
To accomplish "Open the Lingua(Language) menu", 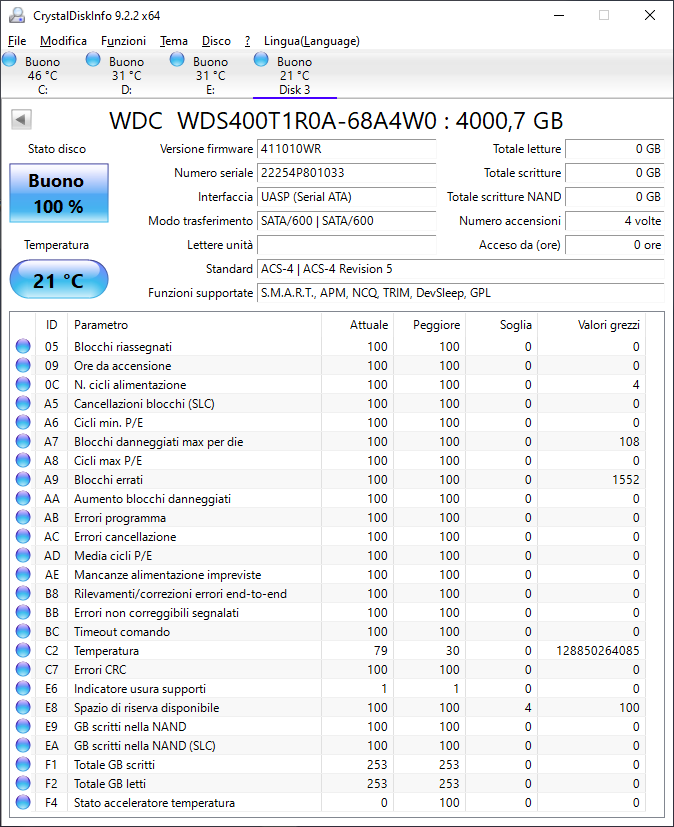I will [312, 41].
